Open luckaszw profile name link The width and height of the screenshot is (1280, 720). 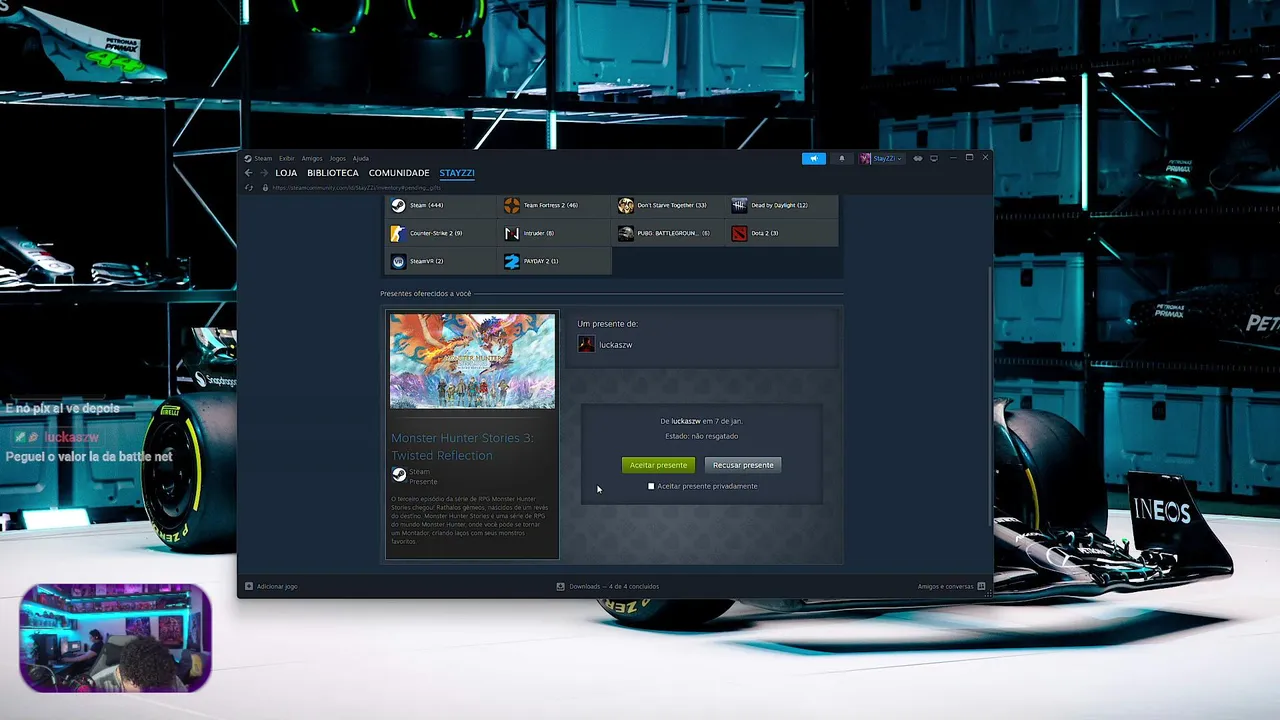point(615,345)
